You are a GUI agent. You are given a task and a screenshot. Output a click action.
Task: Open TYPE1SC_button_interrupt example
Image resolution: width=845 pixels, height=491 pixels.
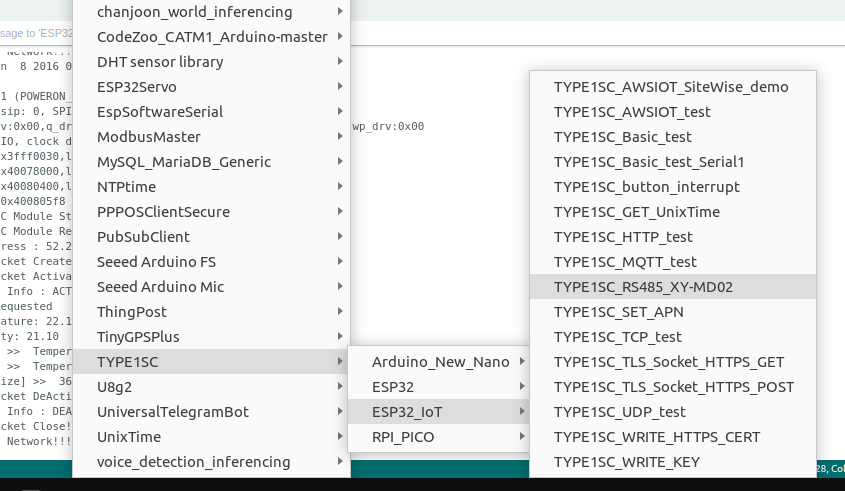pyautogui.click(x=673, y=187)
